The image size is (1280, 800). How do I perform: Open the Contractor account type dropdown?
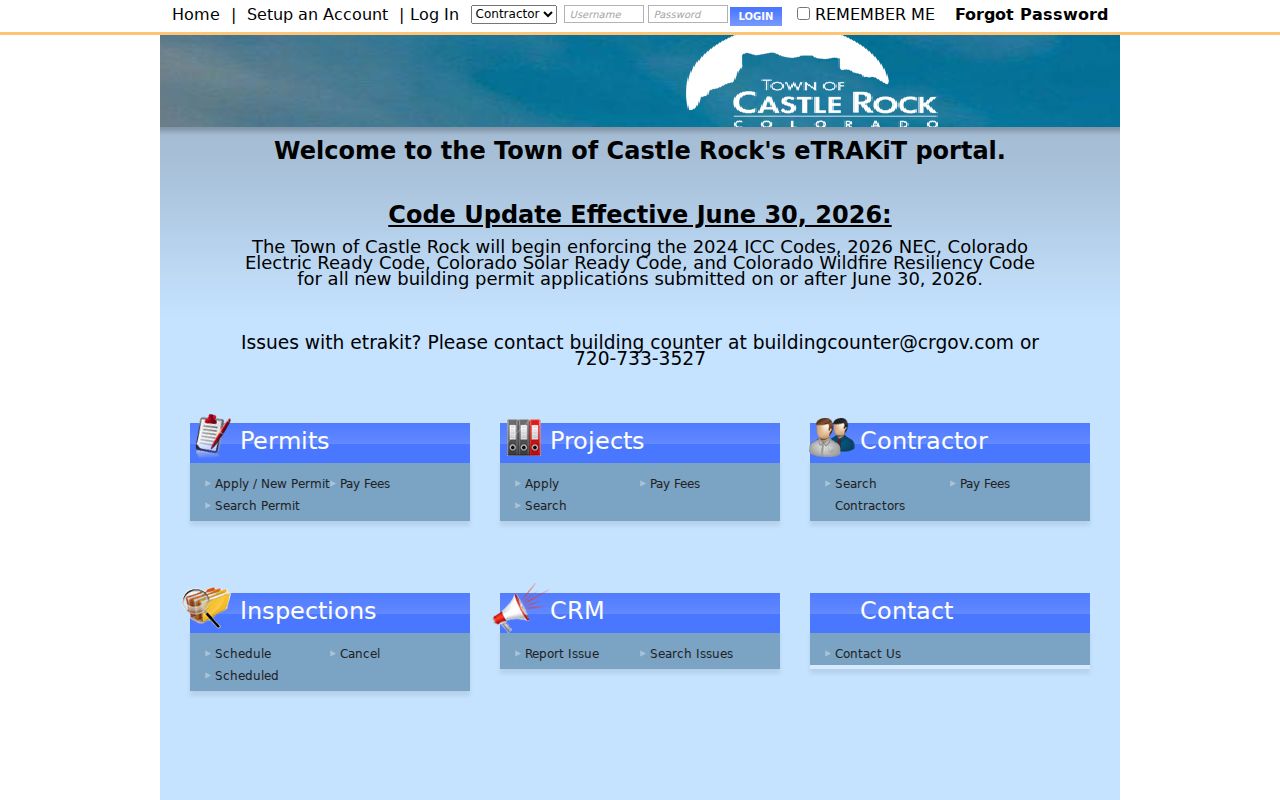514,14
